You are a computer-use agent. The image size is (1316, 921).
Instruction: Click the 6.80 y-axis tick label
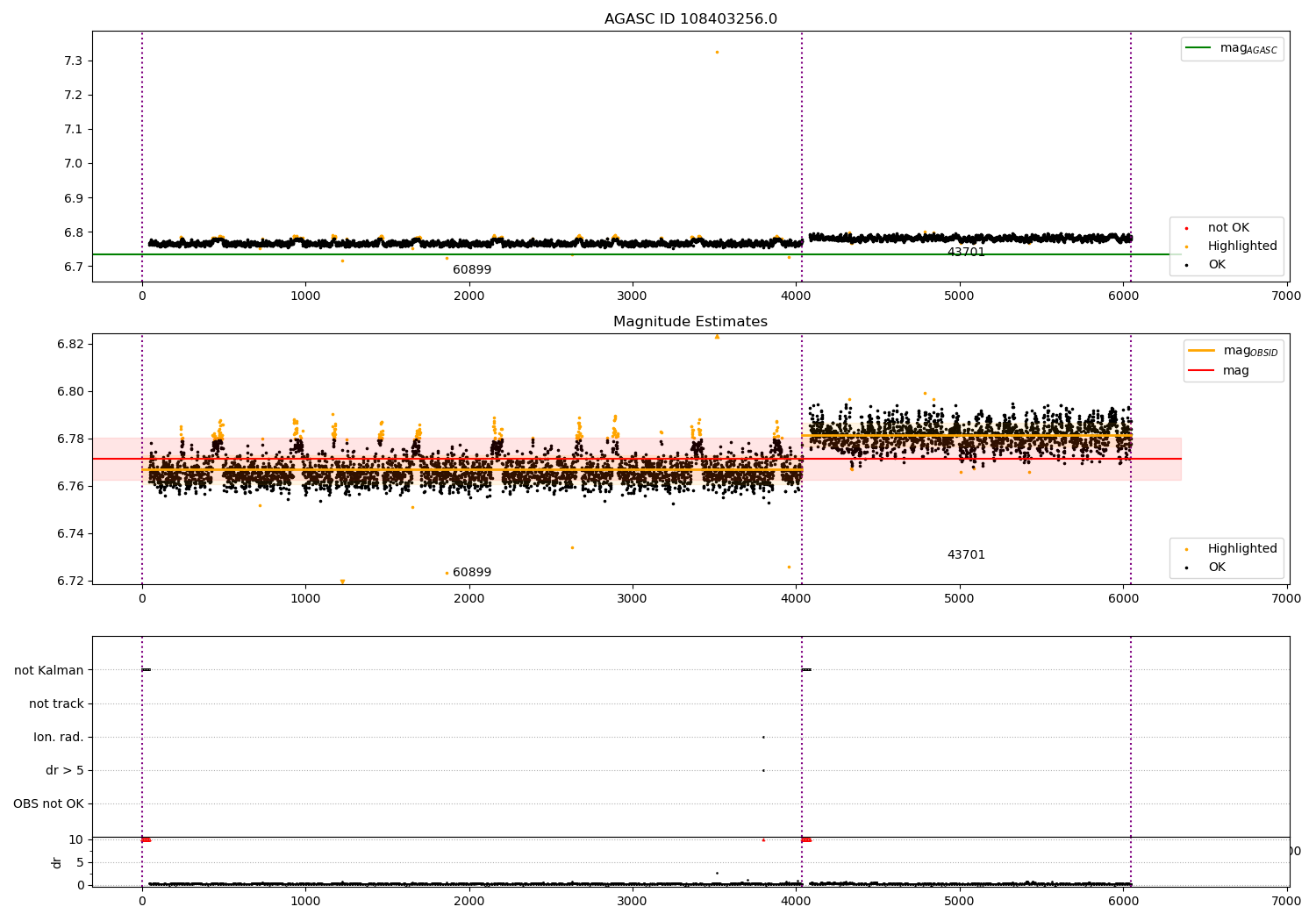(x=70, y=391)
